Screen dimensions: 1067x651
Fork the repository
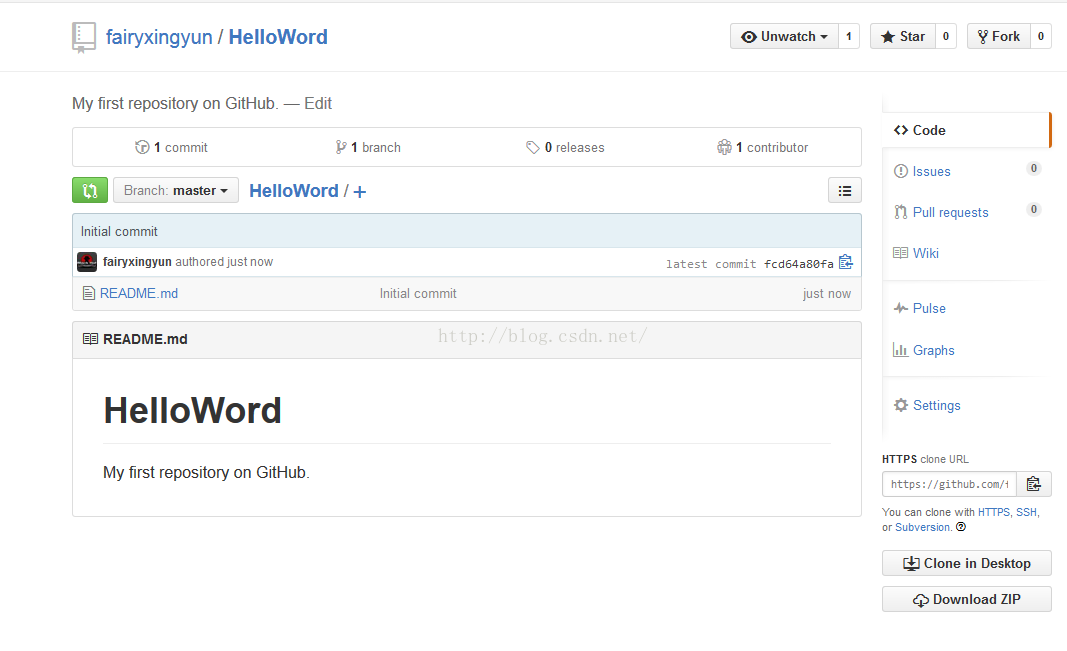(997, 37)
